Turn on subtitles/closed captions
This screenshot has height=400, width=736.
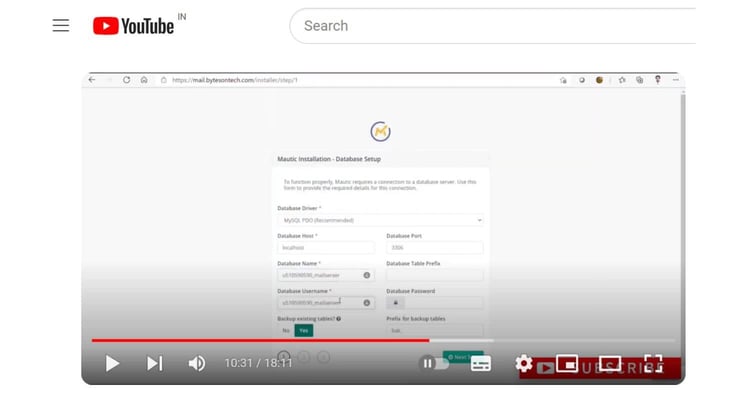click(x=481, y=363)
